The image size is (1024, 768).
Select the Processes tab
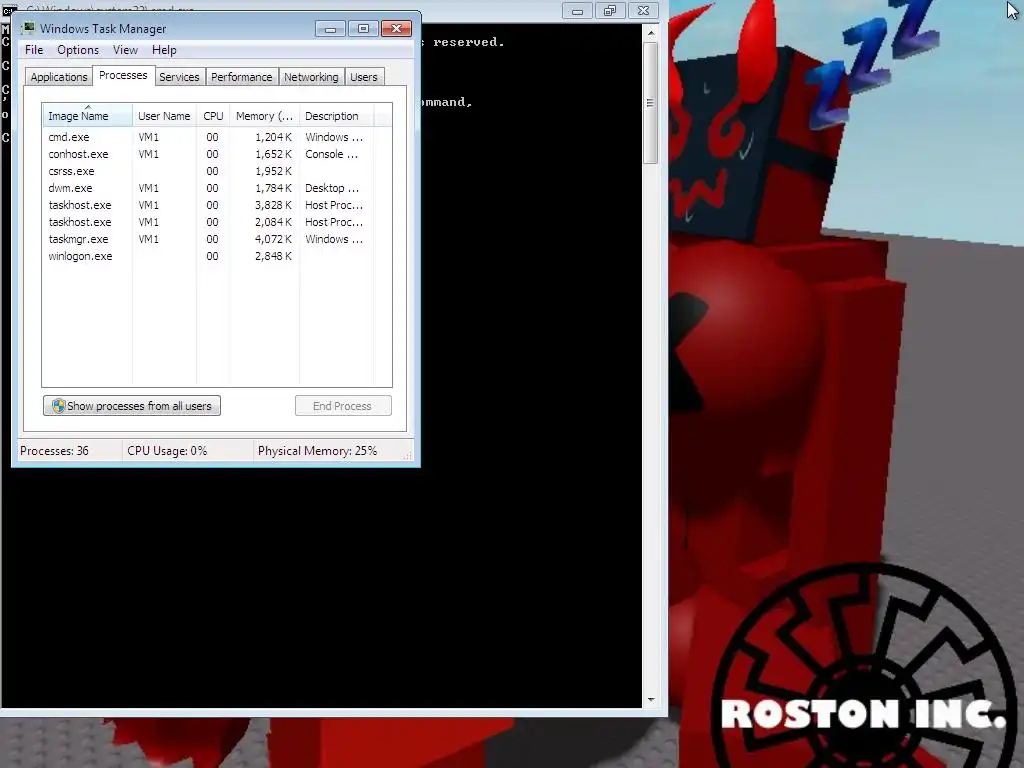[x=123, y=75]
